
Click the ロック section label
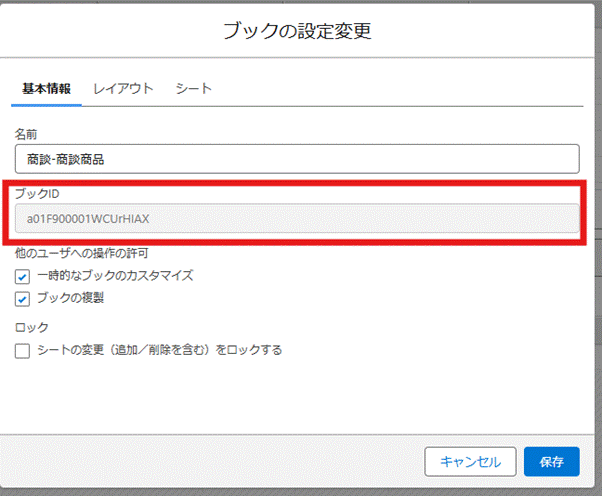pos(31,327)
